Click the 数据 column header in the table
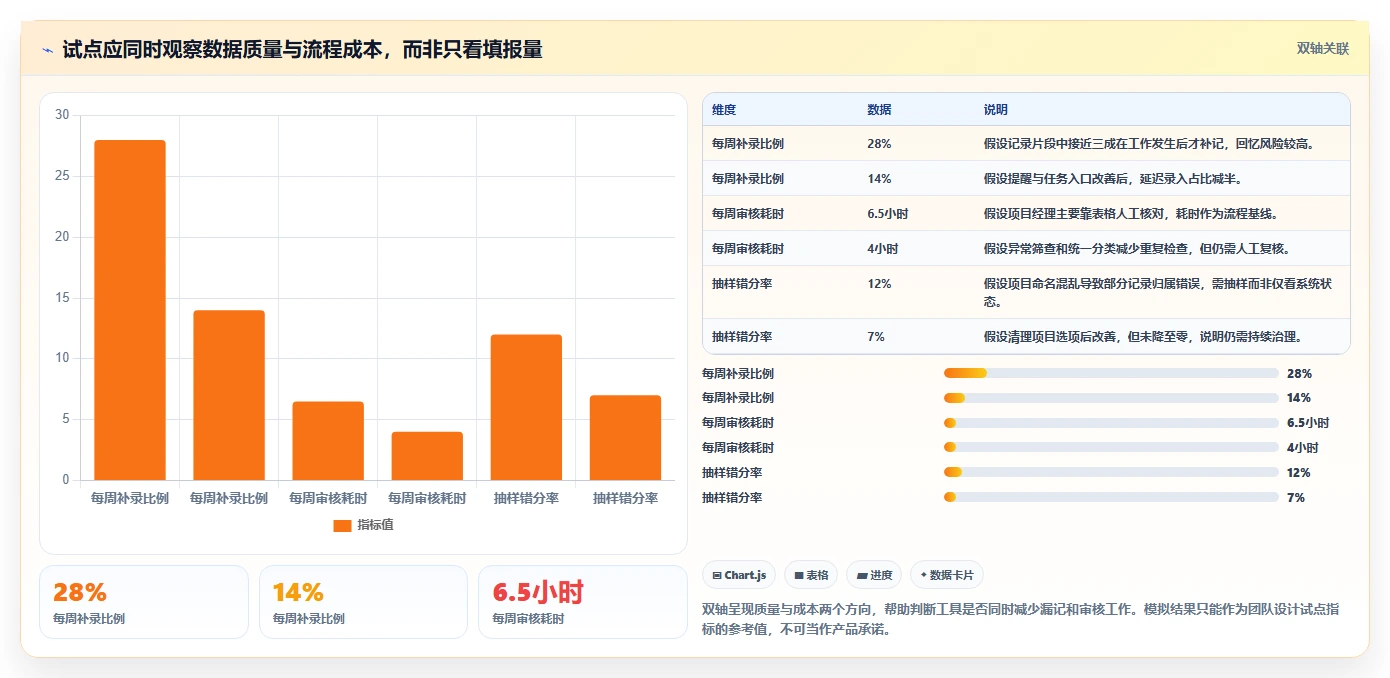This screenshot has width=1390, height=678. click(880, 110)
